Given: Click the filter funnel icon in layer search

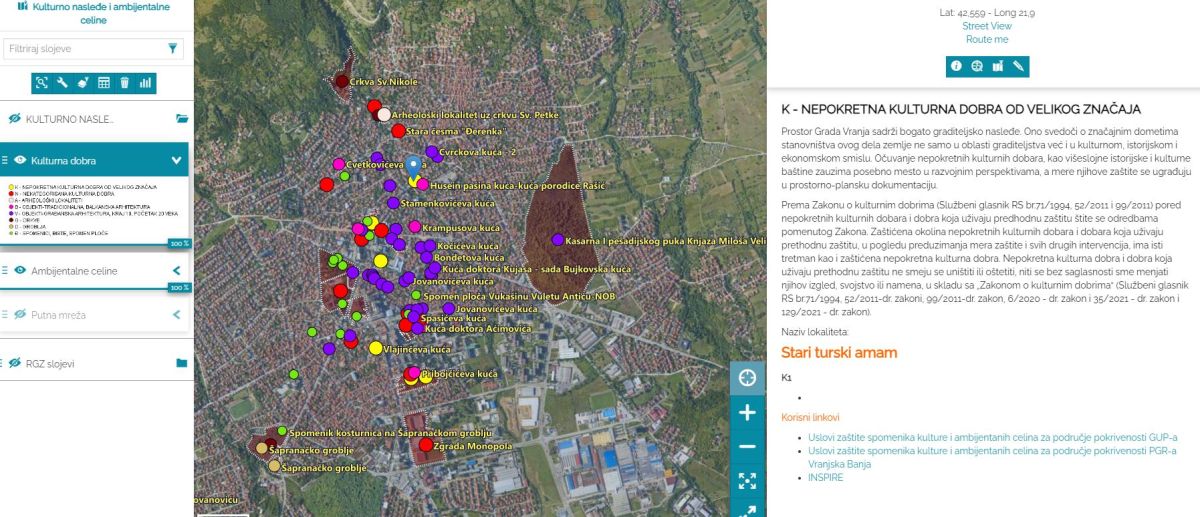Looking at the screenshot, I should [x=173, y=48].
